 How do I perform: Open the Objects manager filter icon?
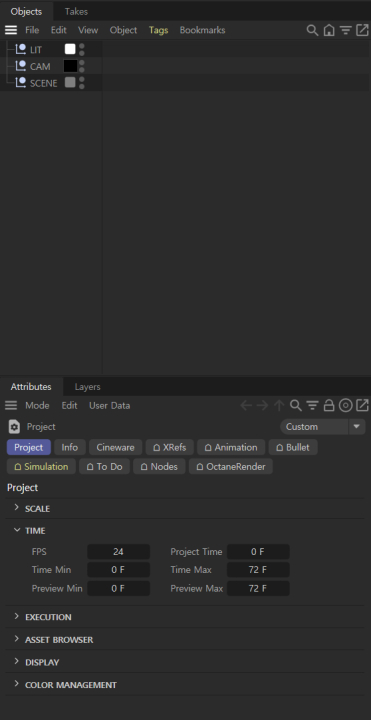point(345,30)
